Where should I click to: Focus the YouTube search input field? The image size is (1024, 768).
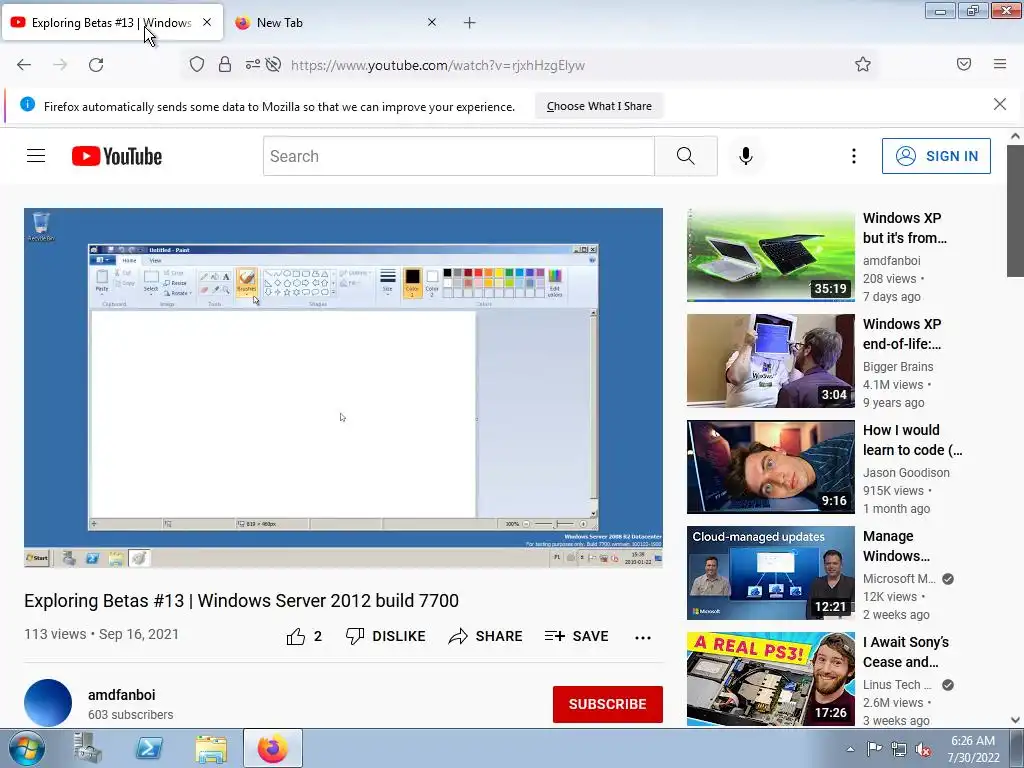(458, 156)
